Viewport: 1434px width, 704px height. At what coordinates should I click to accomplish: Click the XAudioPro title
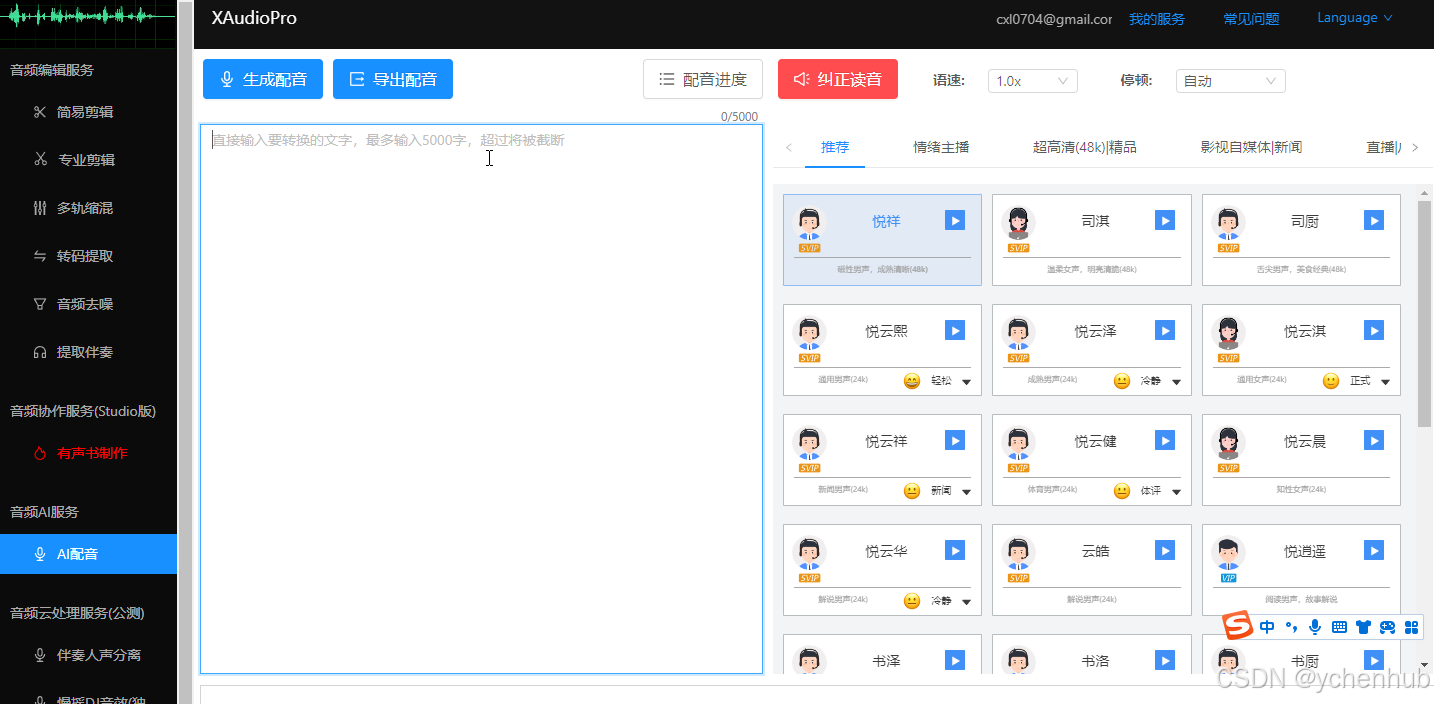[x=254, y=18]
